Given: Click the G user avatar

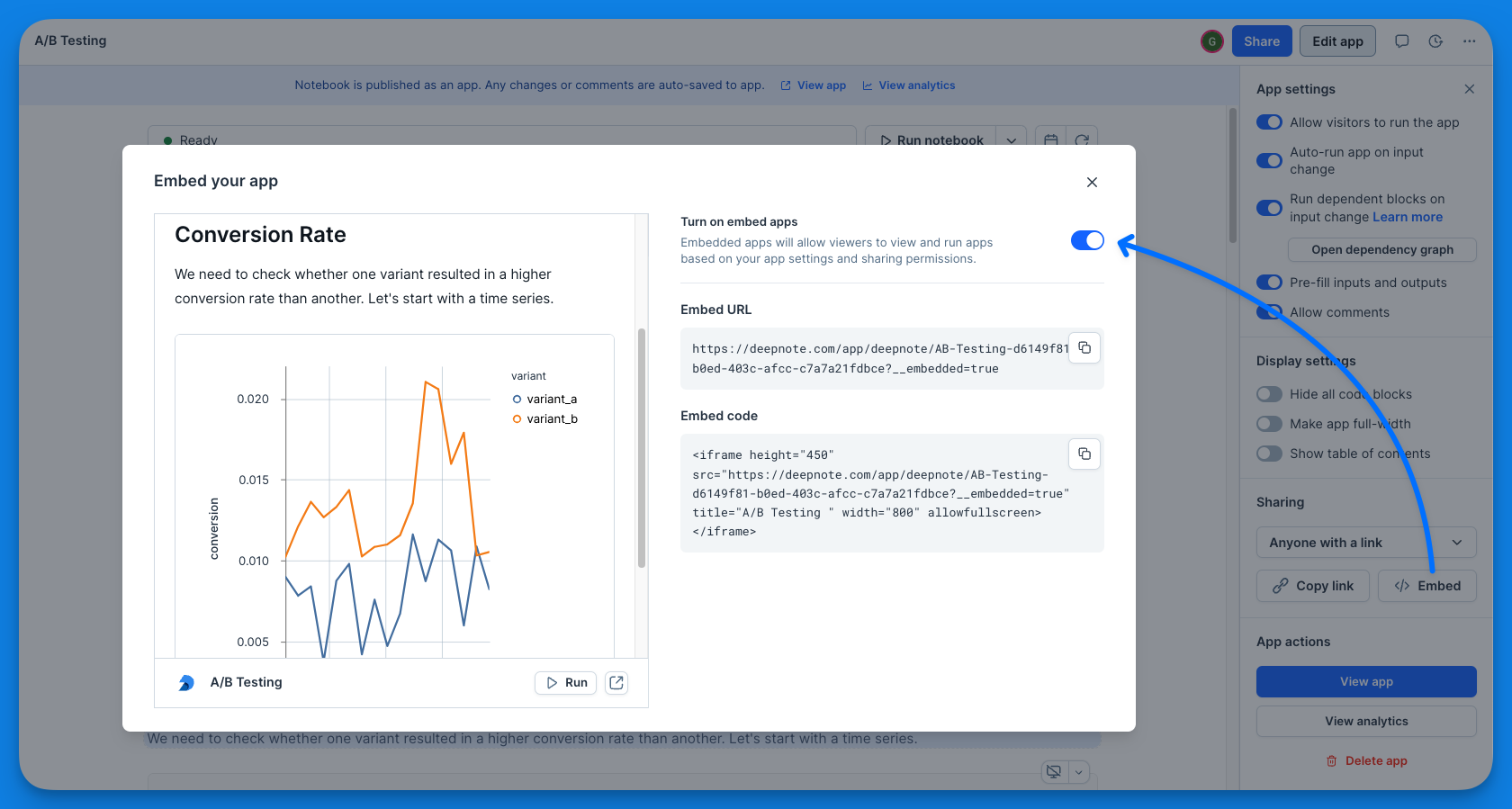Looking at the screenshot, I should tap(1211, 41).
